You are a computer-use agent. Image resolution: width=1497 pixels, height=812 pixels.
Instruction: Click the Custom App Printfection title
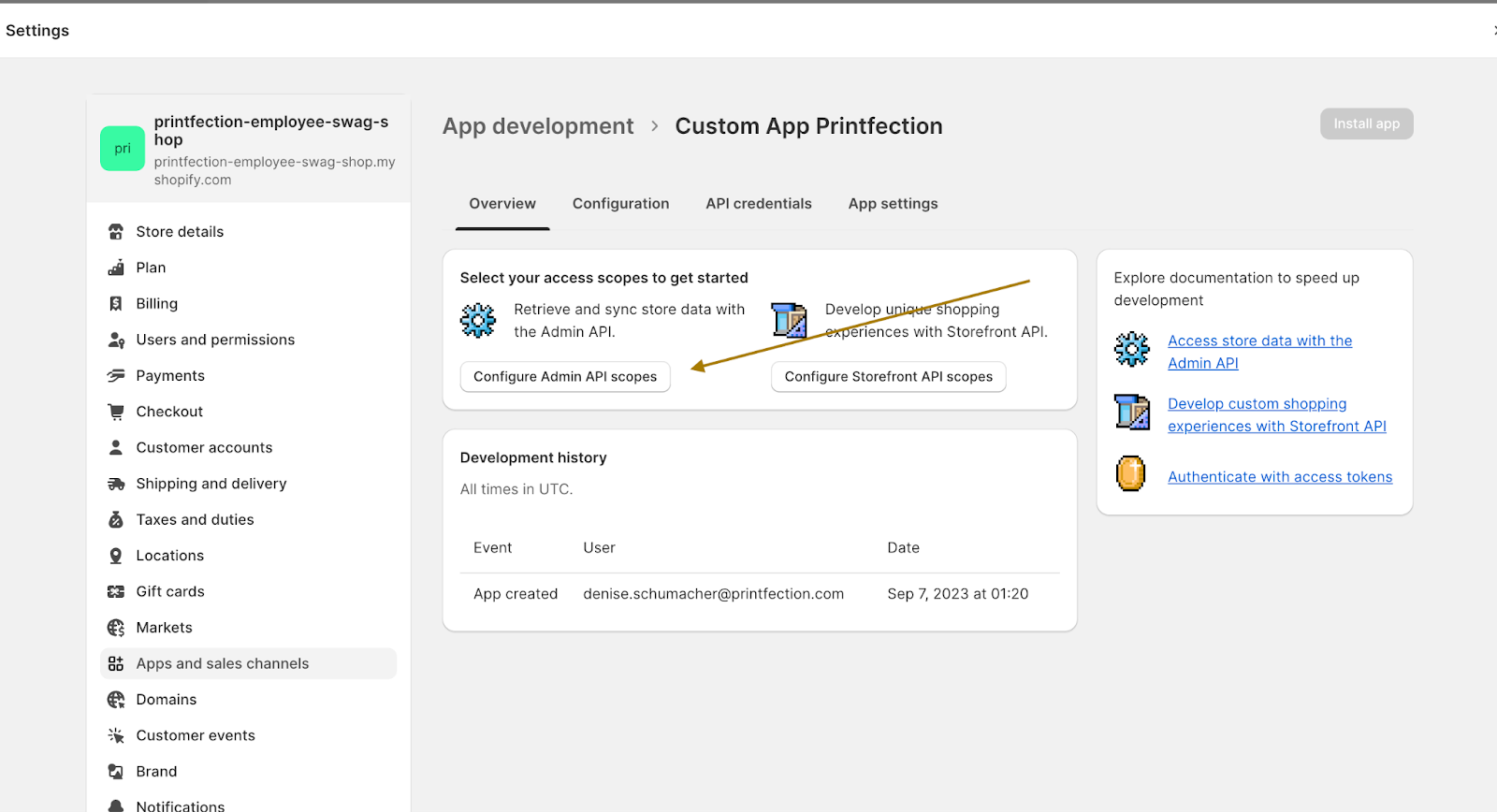(x=809, y=126)
